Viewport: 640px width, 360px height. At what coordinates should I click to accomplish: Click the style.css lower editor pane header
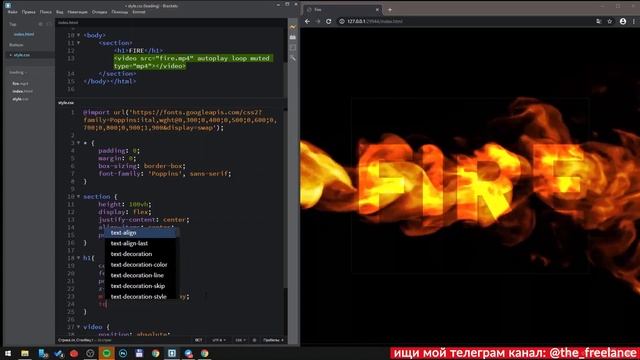coord(66,103)
